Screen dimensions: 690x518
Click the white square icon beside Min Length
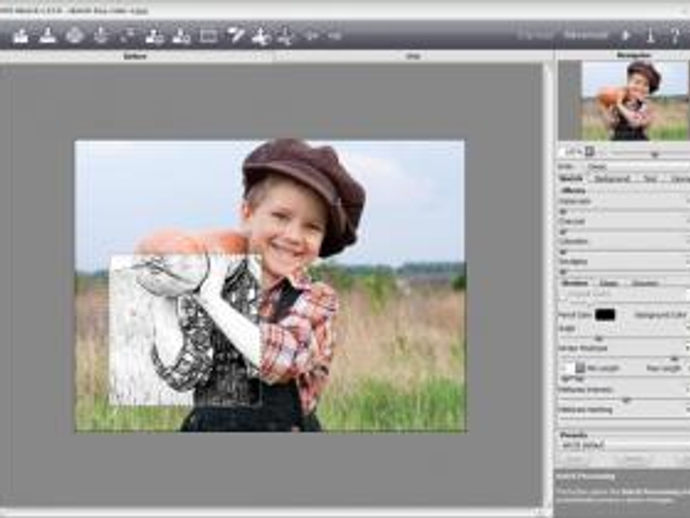pos(569,368)
